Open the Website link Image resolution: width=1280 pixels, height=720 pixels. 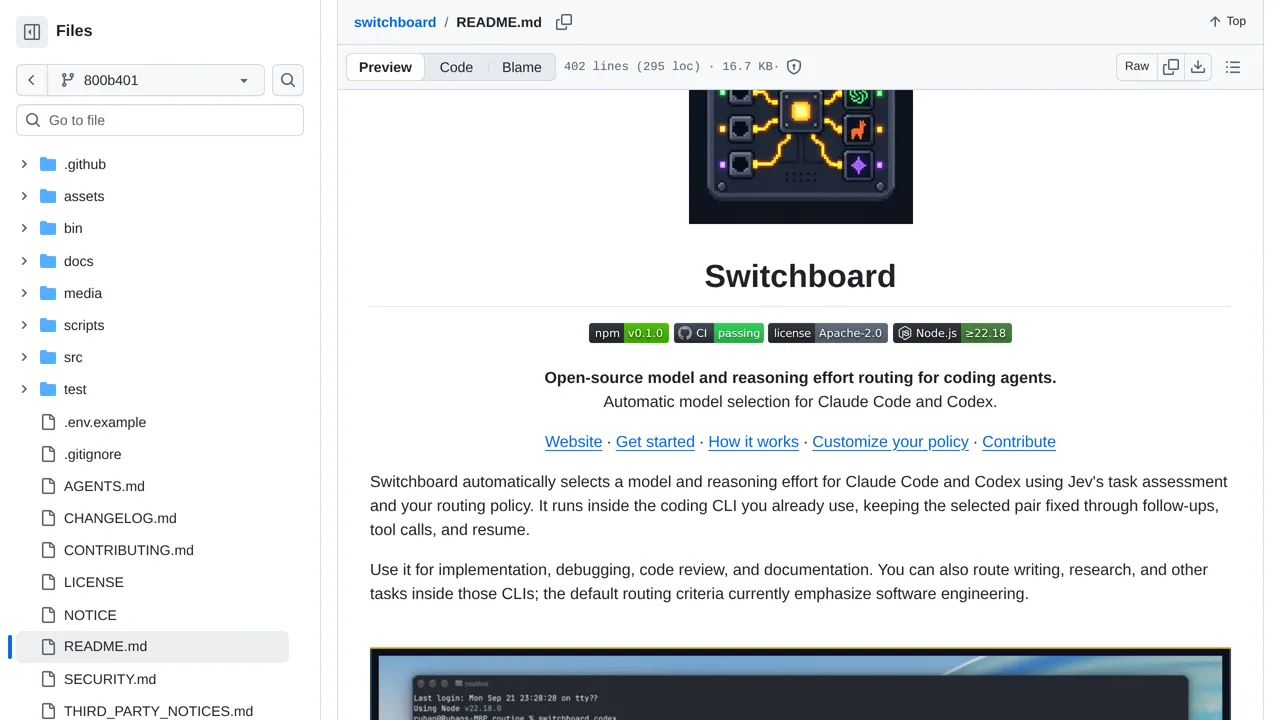coord(573,442)
